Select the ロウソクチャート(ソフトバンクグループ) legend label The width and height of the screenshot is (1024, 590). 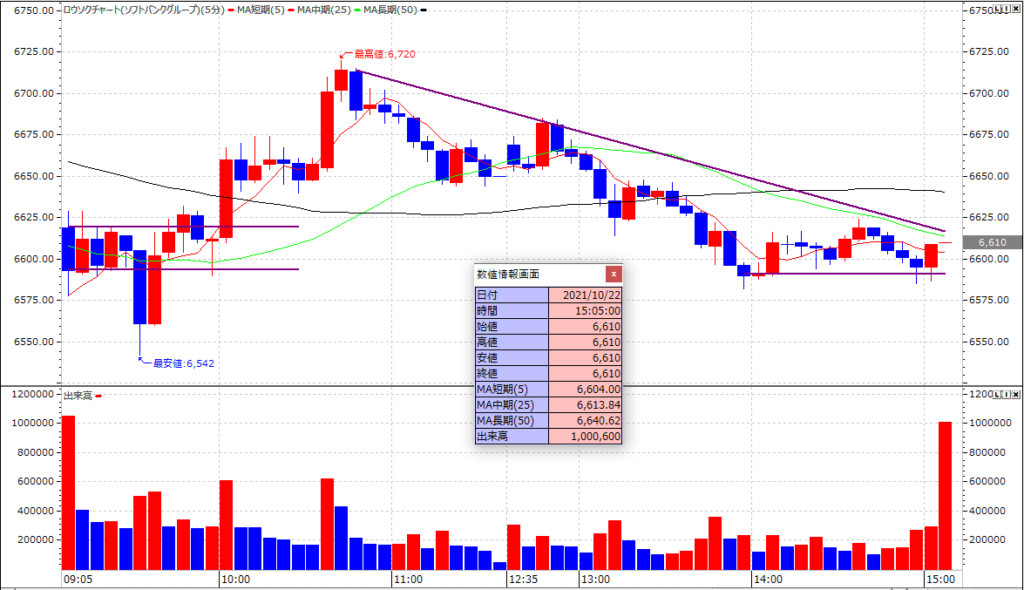click(144, 10)
